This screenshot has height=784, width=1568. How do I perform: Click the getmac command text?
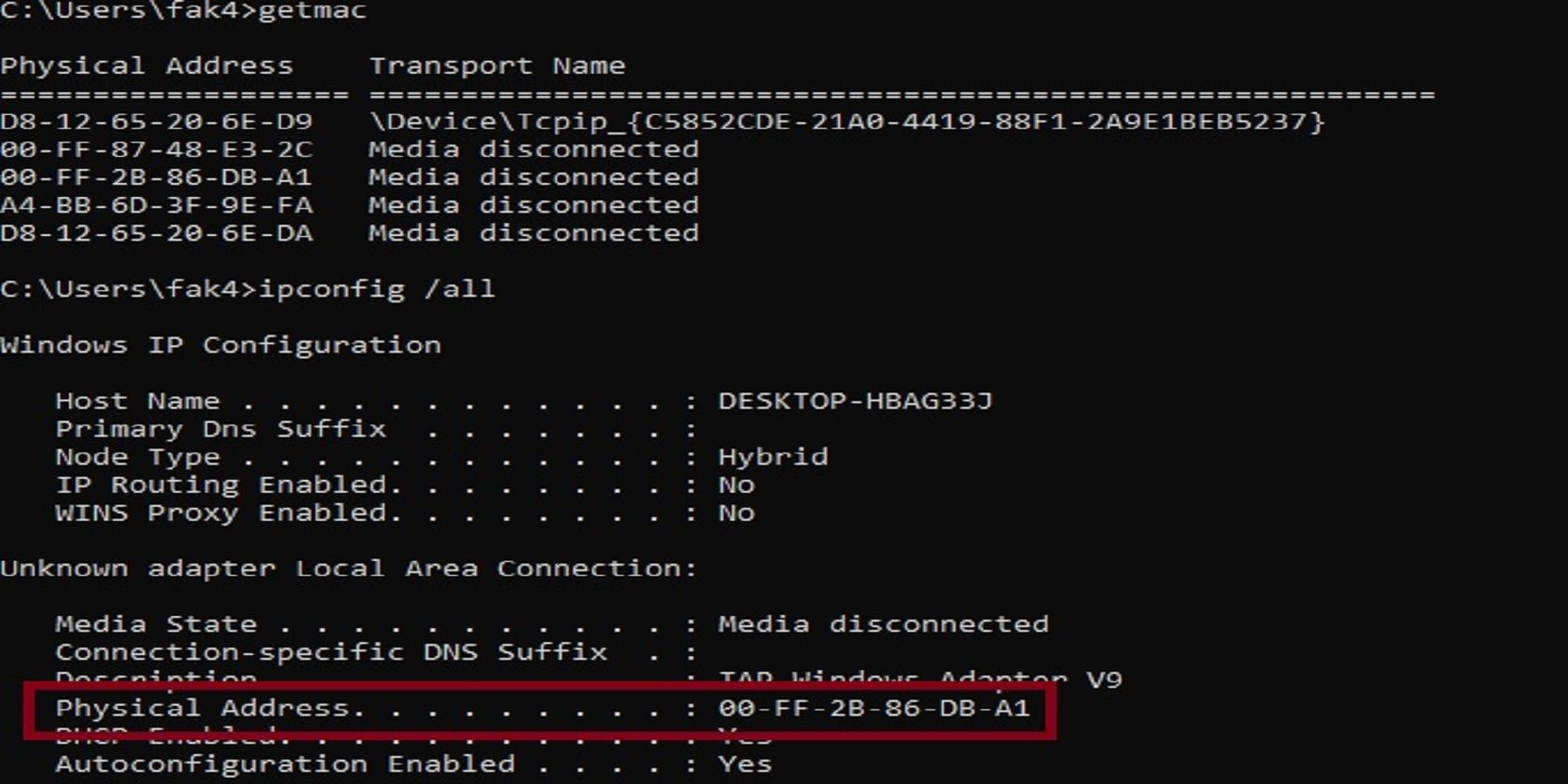click(312, 11)
